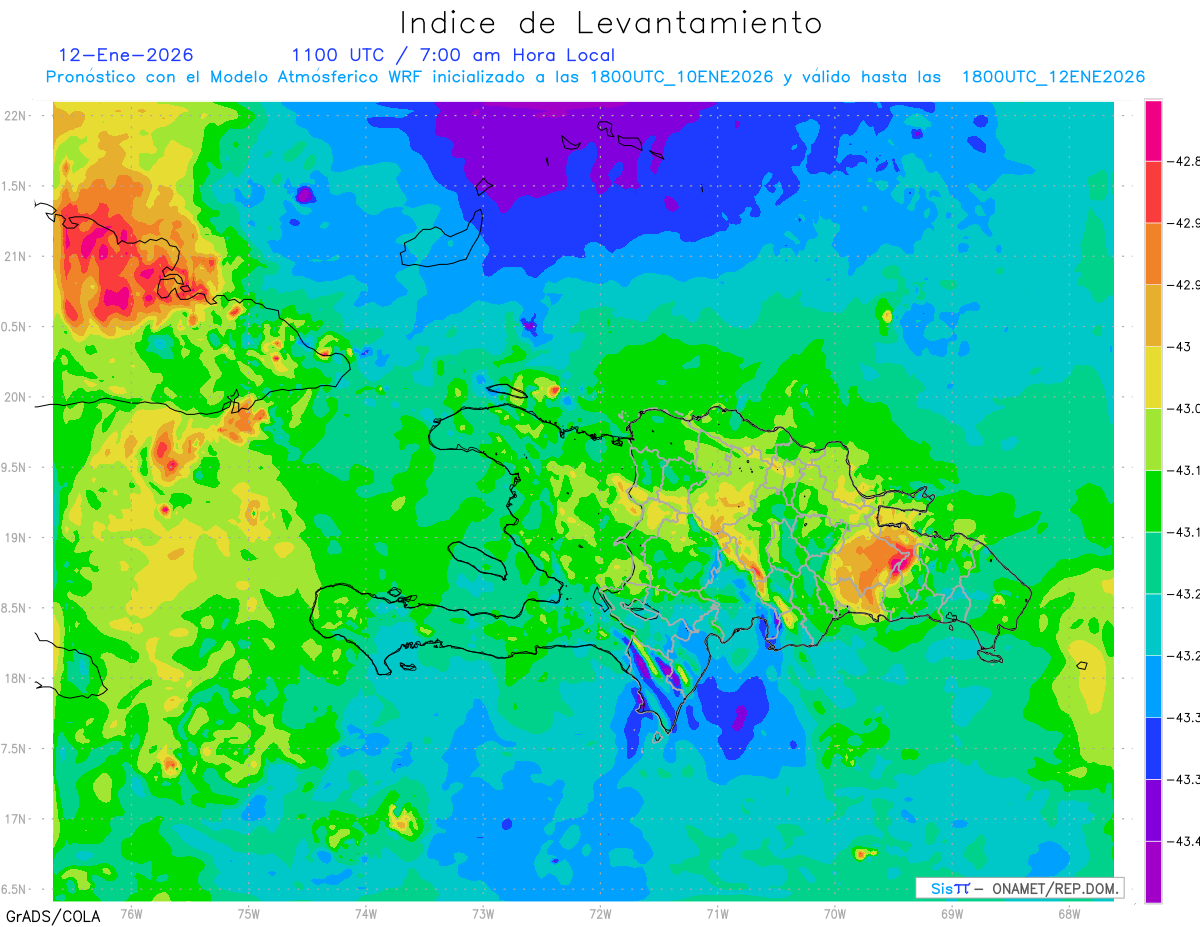Click the cyan colorbar swatch
This screenshot has width=1200, height=927.
point(1153,624)
